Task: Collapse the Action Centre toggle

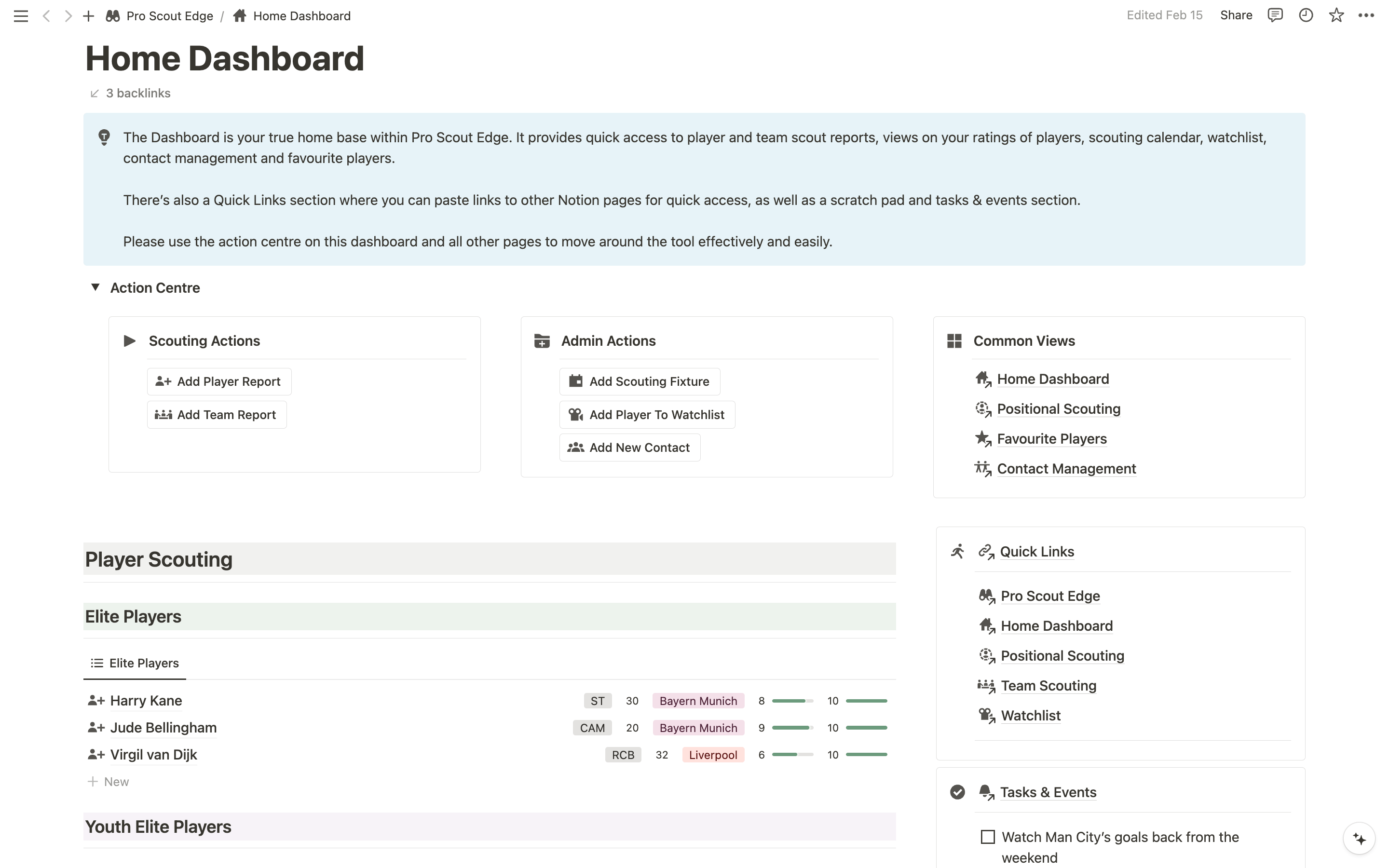Action: coord(95,287)
